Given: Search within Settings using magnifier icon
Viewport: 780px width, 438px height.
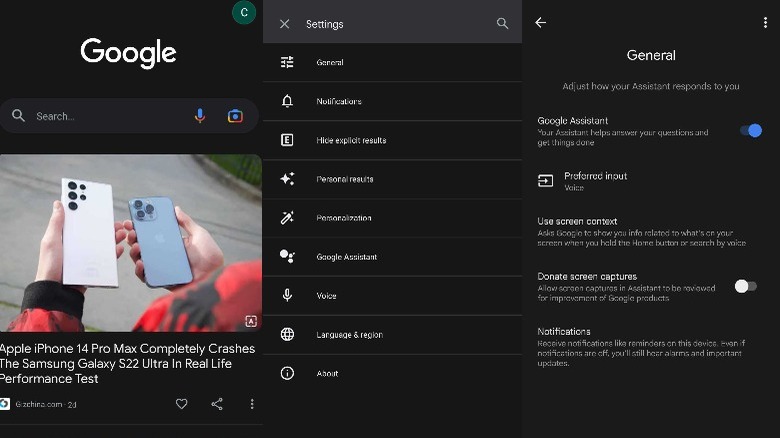Looking at the screenshot, I should [502, 24].
